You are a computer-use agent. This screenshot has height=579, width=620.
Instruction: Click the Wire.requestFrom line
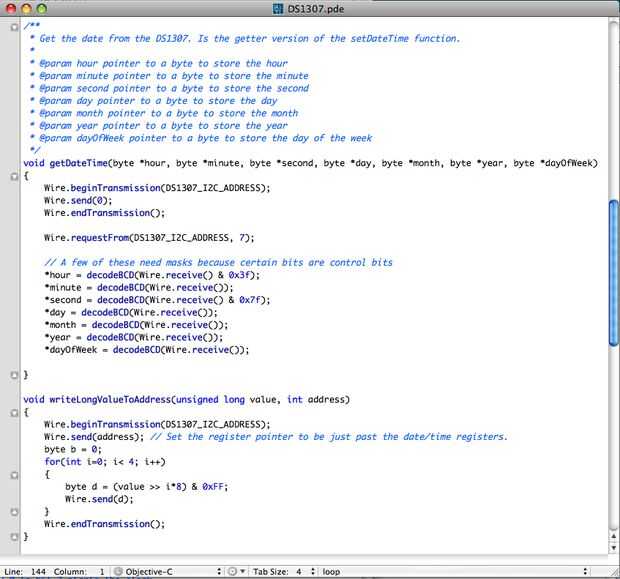click(x=149, y=238)
